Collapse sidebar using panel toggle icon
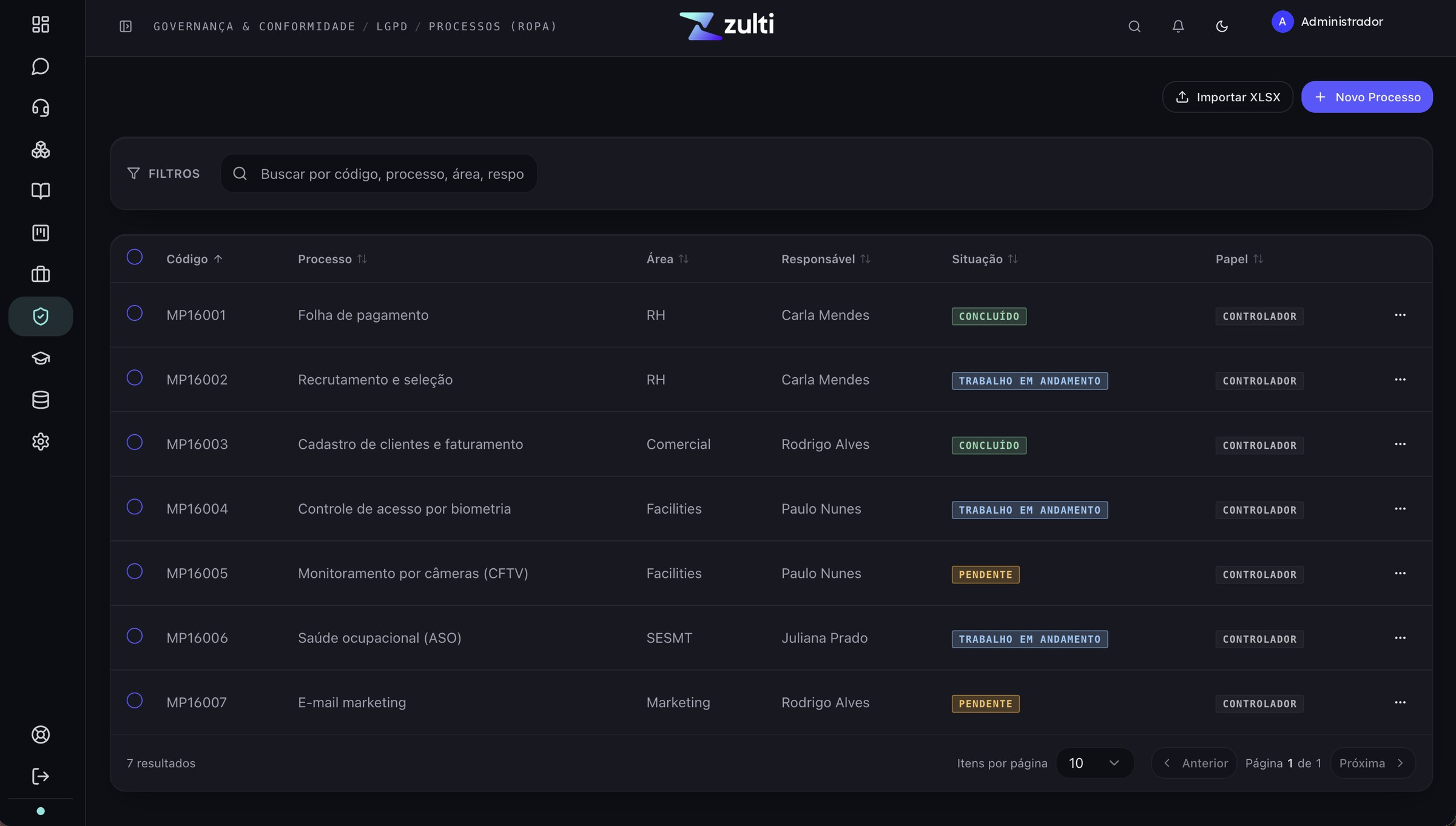 [126, 26]
